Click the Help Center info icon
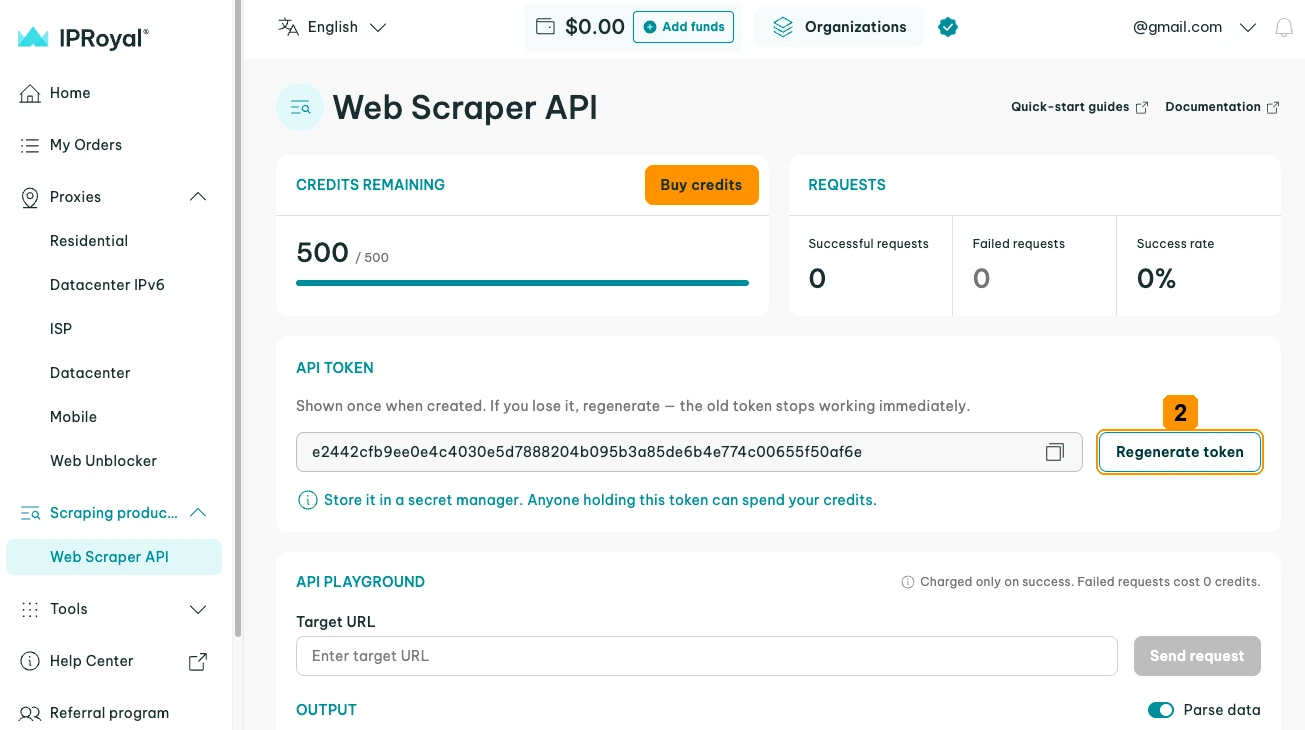 coord(30,661)
